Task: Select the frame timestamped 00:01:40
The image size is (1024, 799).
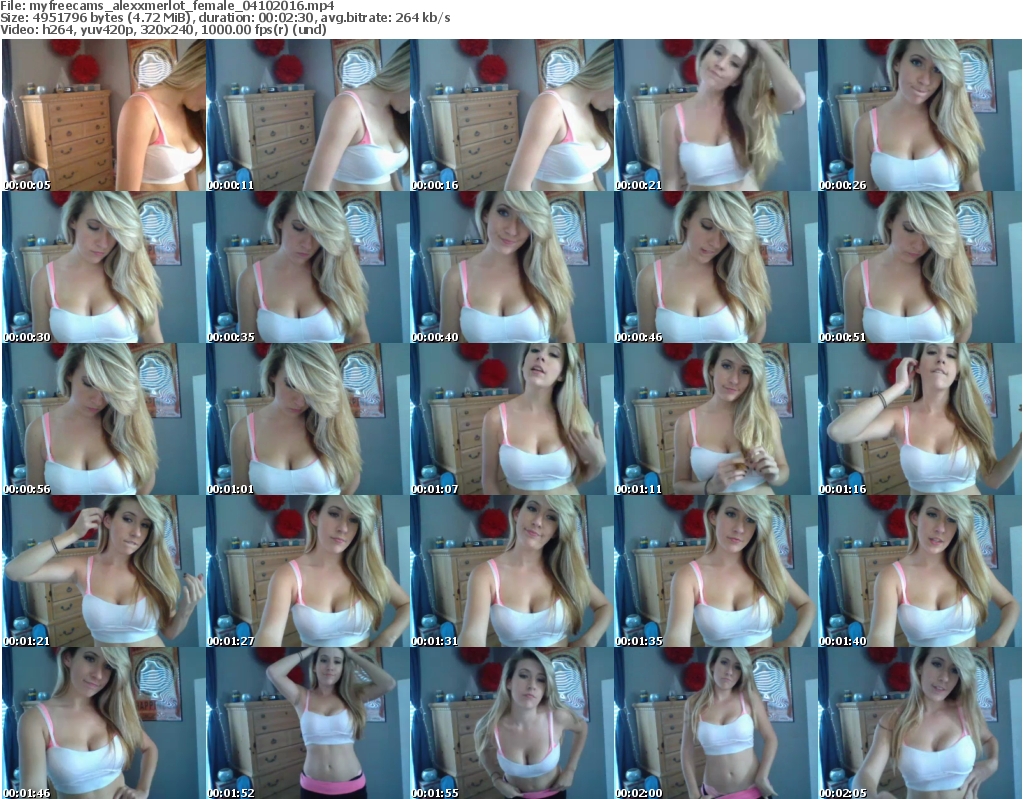Action: [x=919, y=571]
